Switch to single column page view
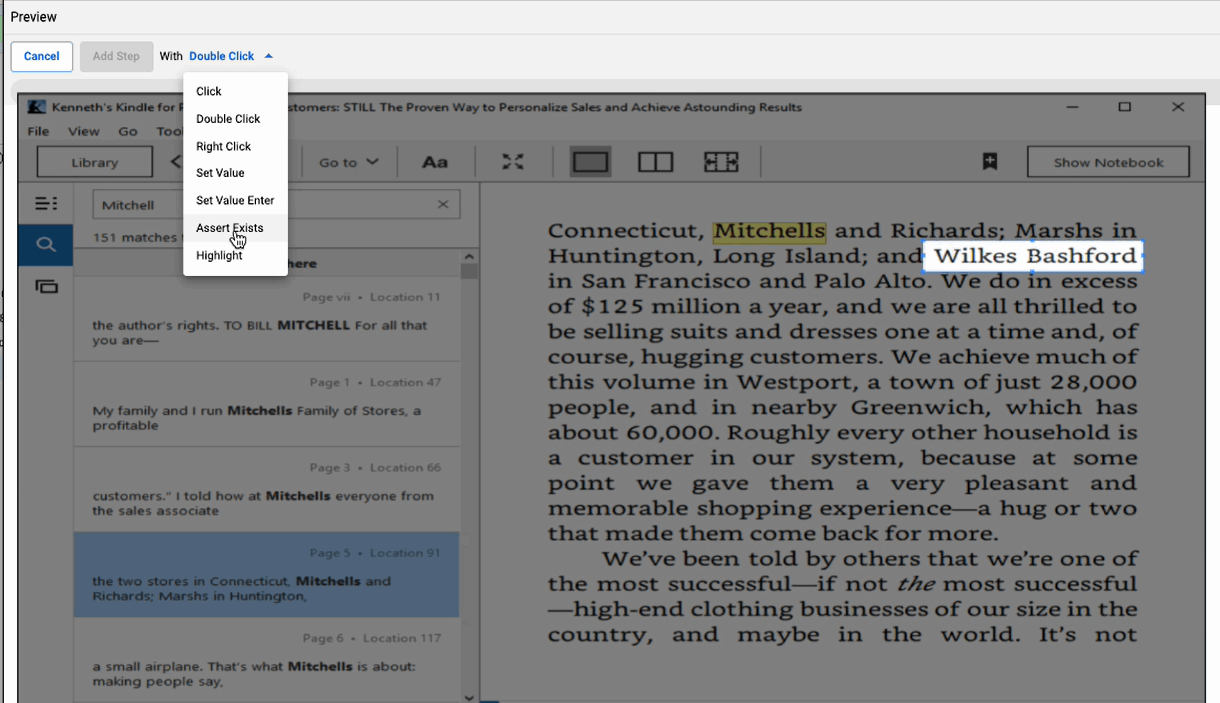The image size is (1220, 703). pos(591,162)
